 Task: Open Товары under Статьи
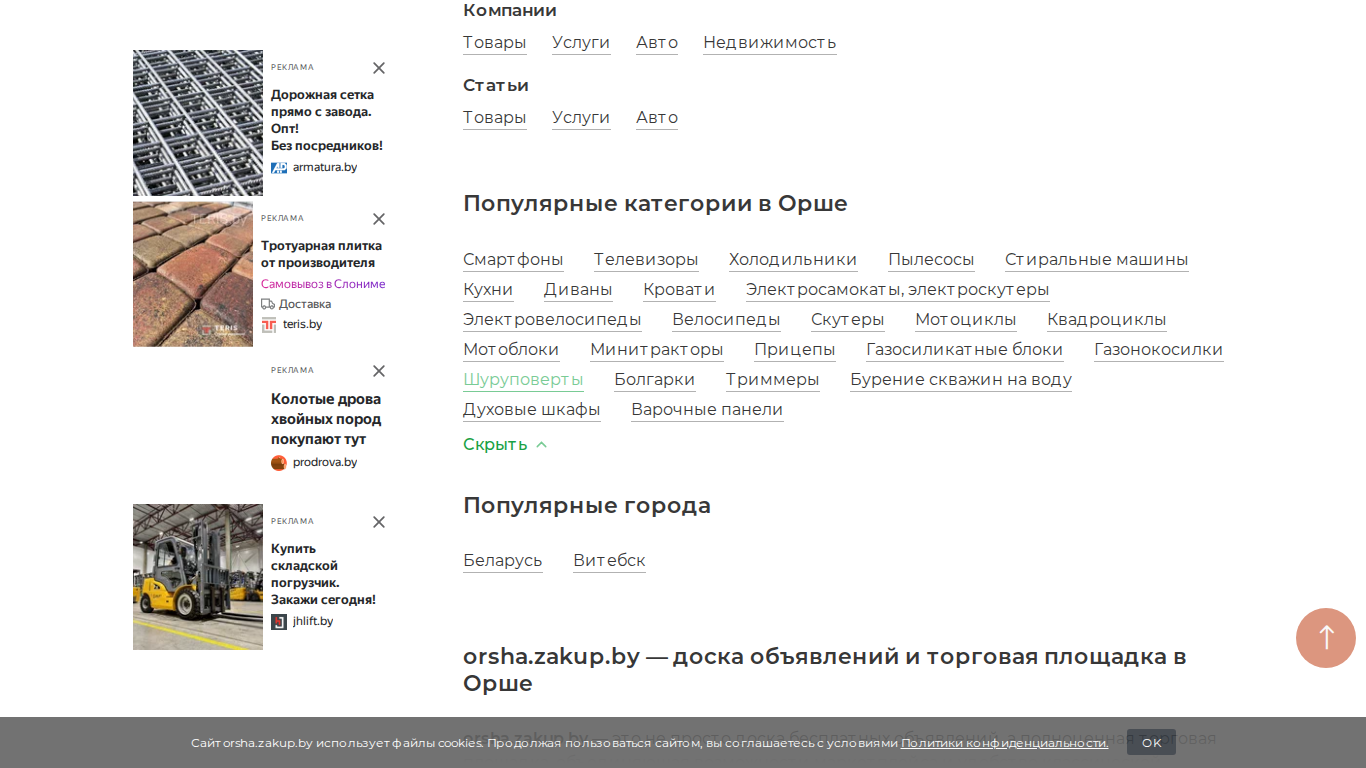click(x=495, y=117)
